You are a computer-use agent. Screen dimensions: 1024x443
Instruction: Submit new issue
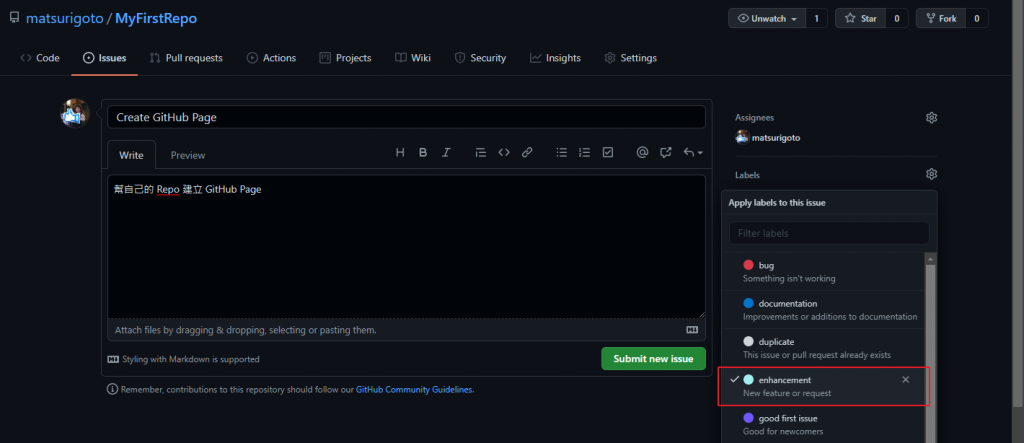click(653, 359)
